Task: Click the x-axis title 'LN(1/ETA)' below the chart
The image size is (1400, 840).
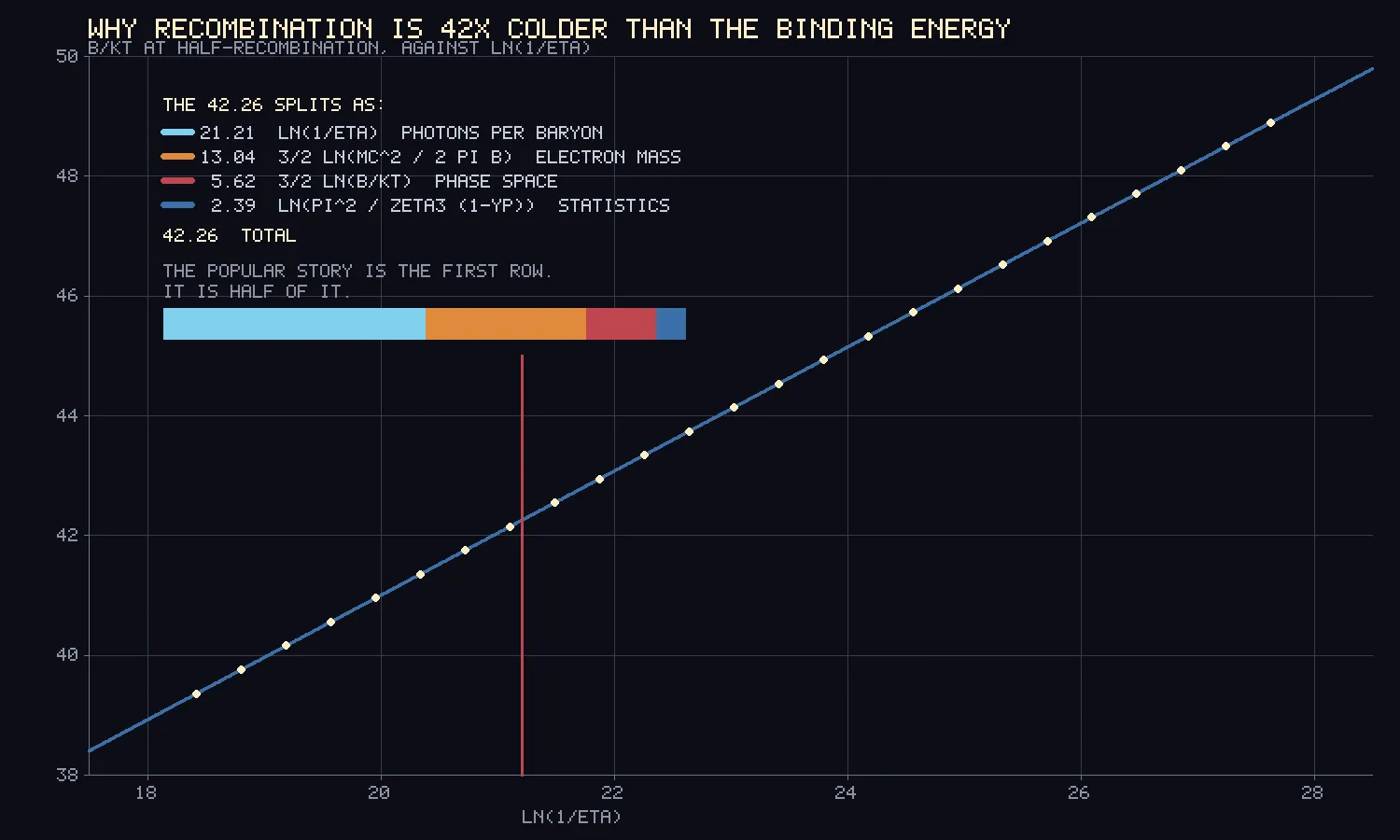Action: pos(571,817)
